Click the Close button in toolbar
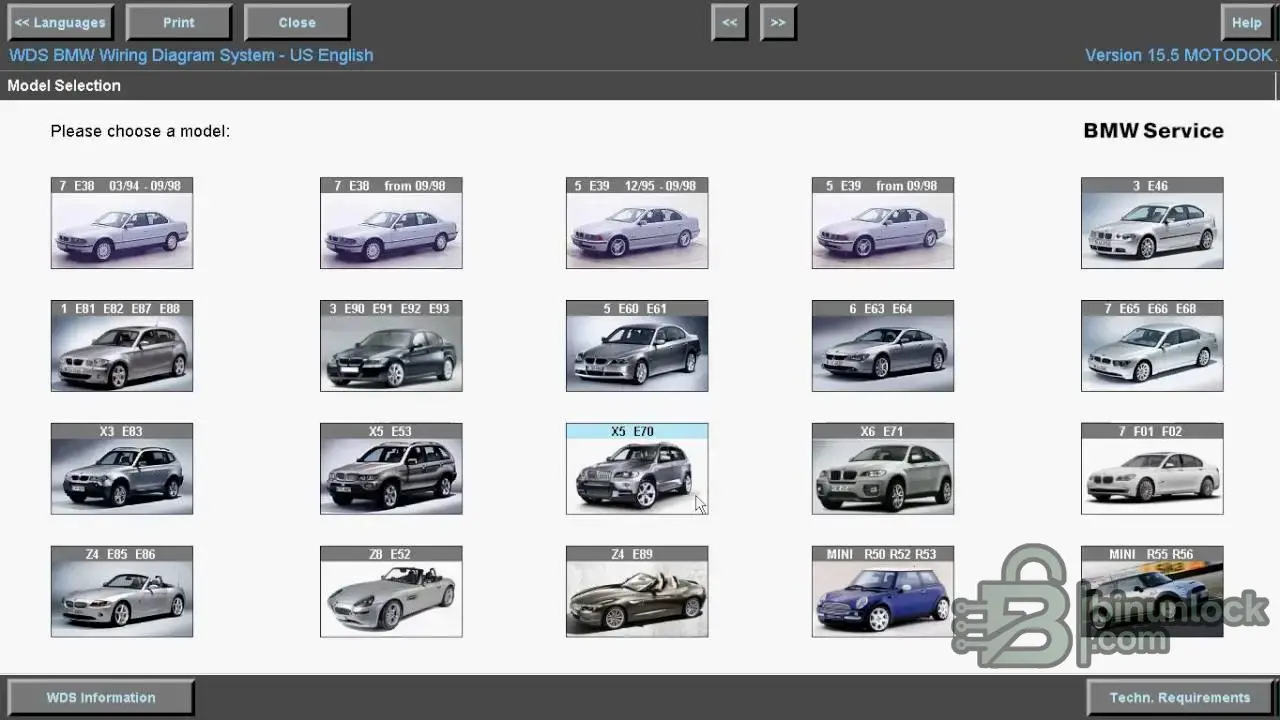The width and height of the screenshot is (1280, 720). [297, 22]
